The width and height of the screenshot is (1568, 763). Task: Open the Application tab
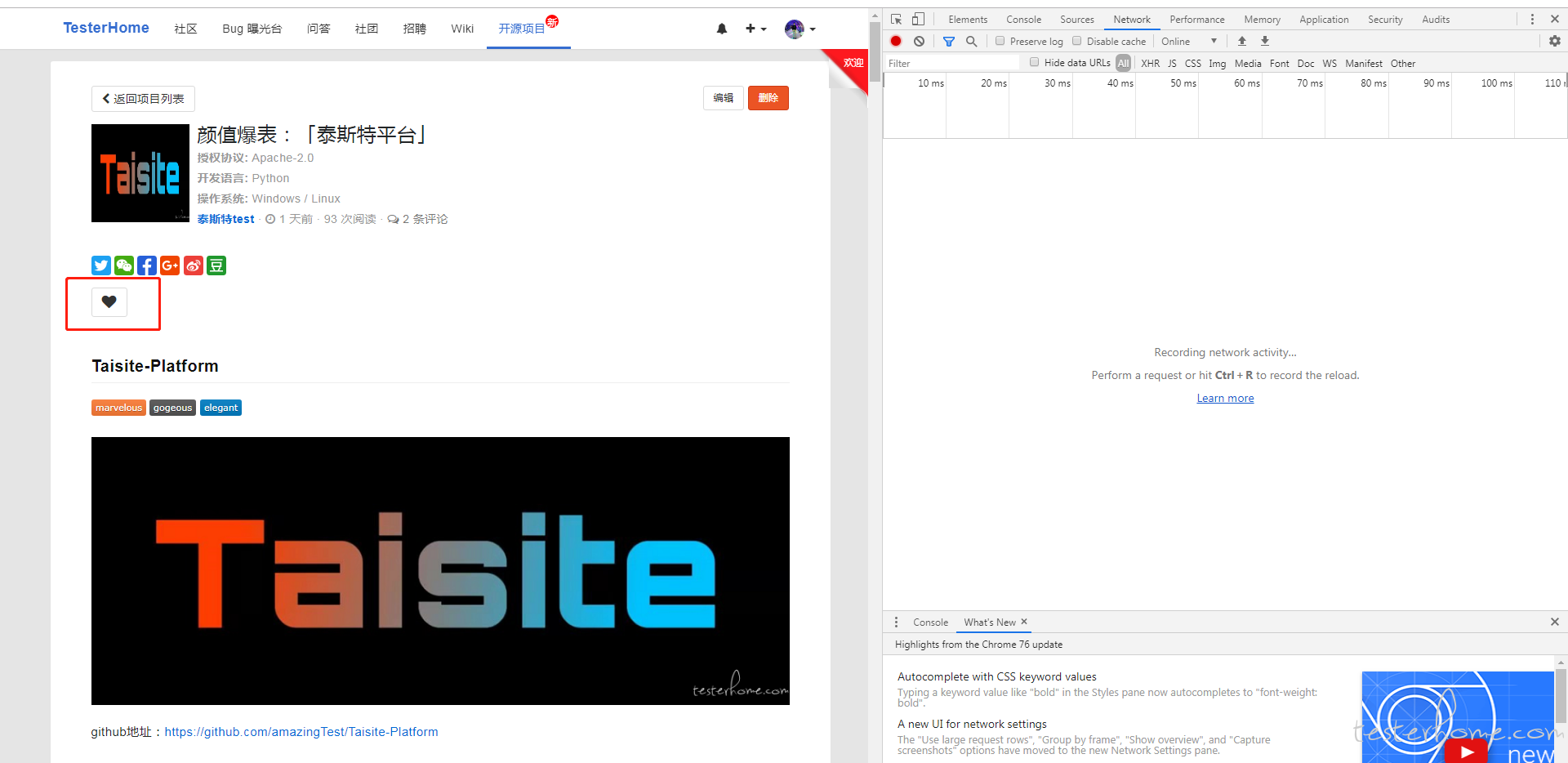[x=1324, y=19]
